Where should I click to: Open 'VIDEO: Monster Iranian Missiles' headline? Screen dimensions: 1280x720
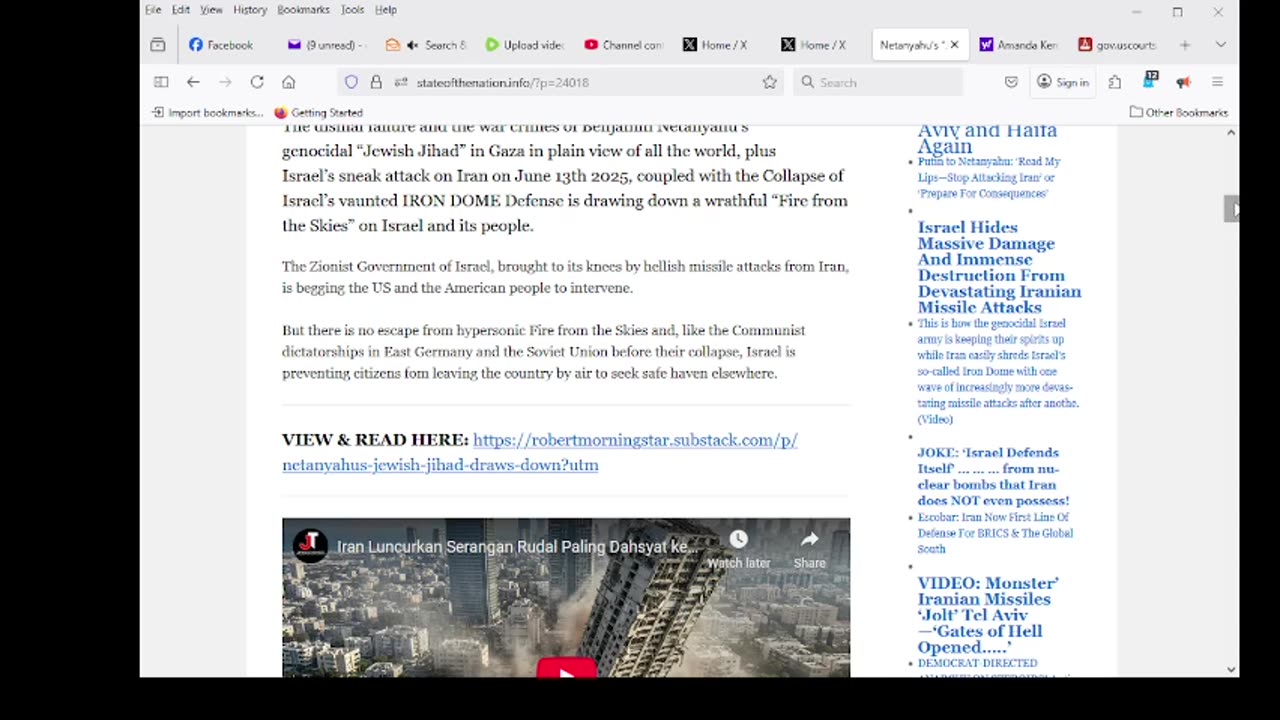click(987, 615)
